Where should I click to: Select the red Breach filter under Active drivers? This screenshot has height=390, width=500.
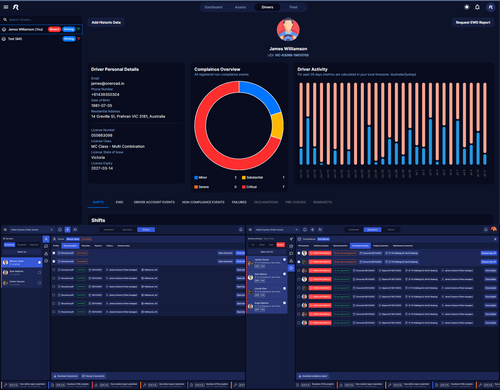coord(281,245)
